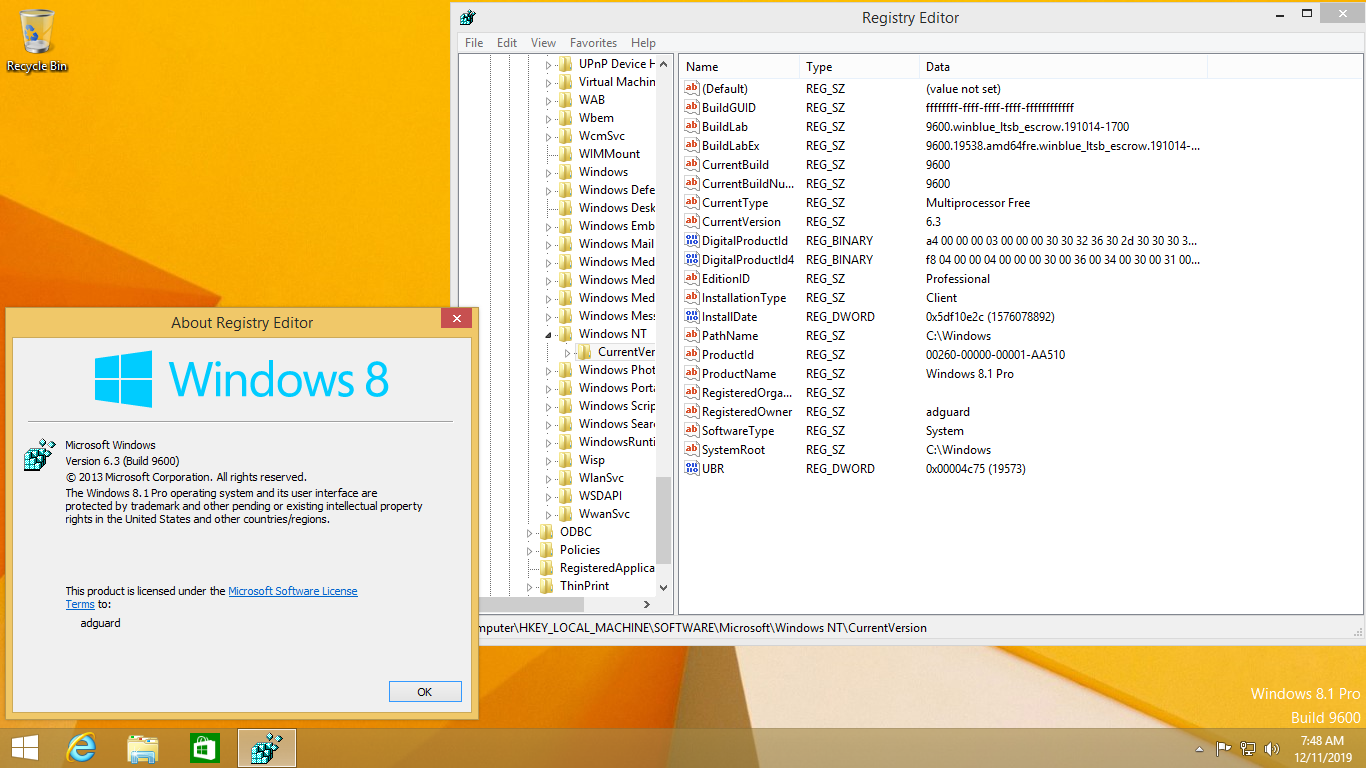
Task: Expand the ODBC key arrow
Action: [530, 533]
